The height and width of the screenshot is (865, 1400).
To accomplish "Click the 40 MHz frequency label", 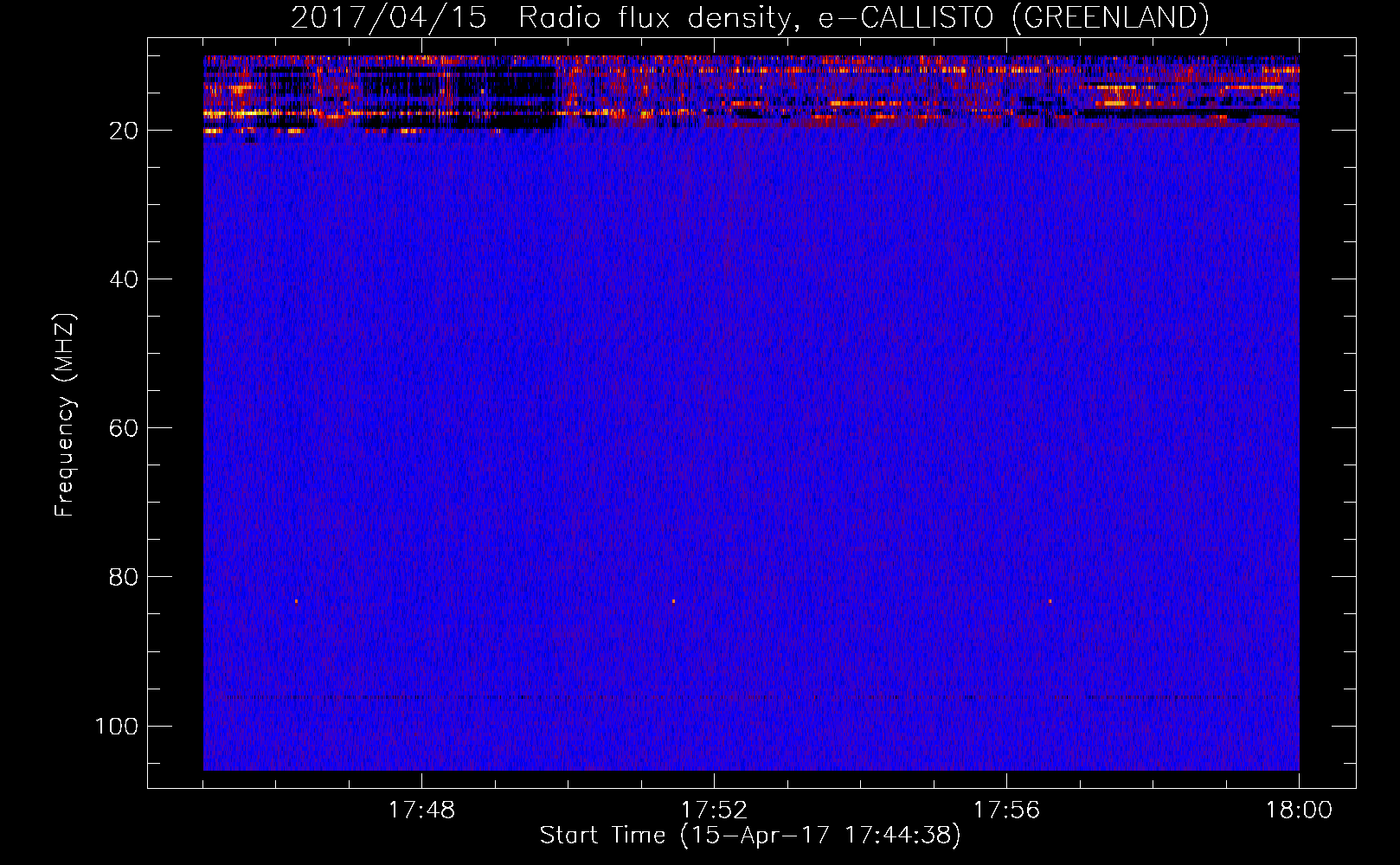I will click(124, 279).
